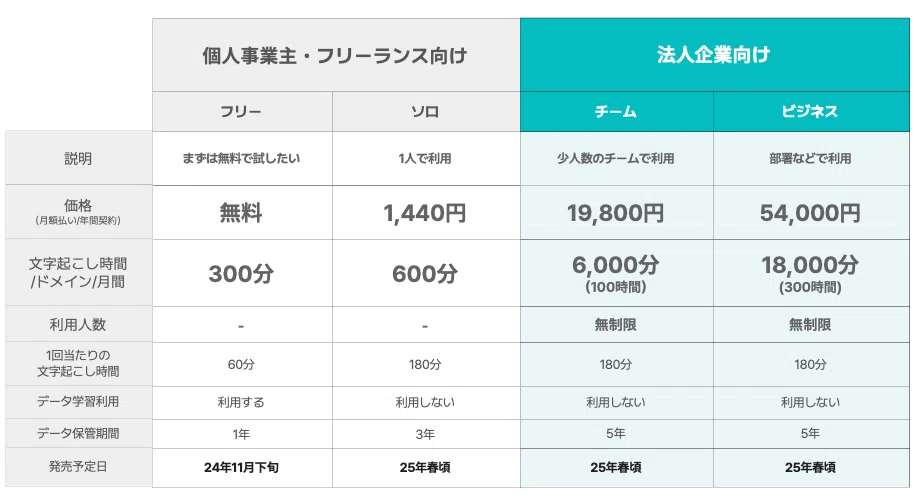This screenshot has height=503, width=917.
Task: Click the フリー plan column header
Action: [x=242, y=111]
